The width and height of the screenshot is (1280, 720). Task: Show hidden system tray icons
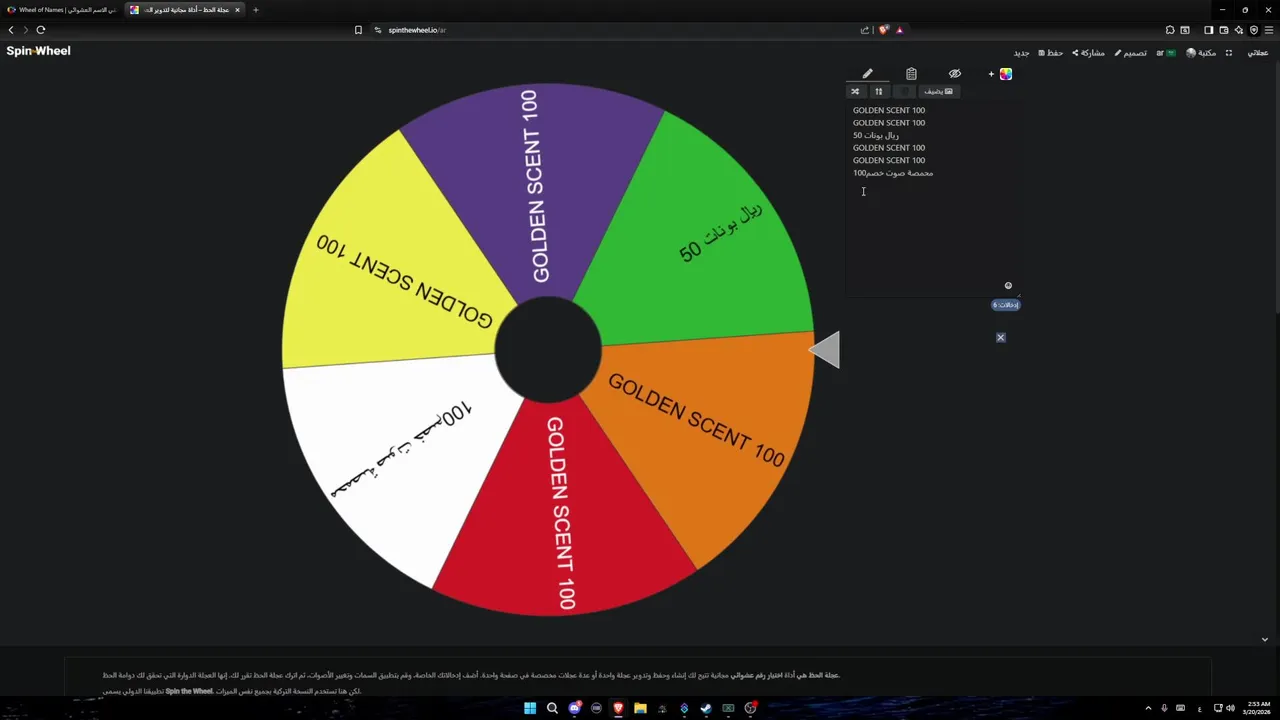(x=1148, y=709)
